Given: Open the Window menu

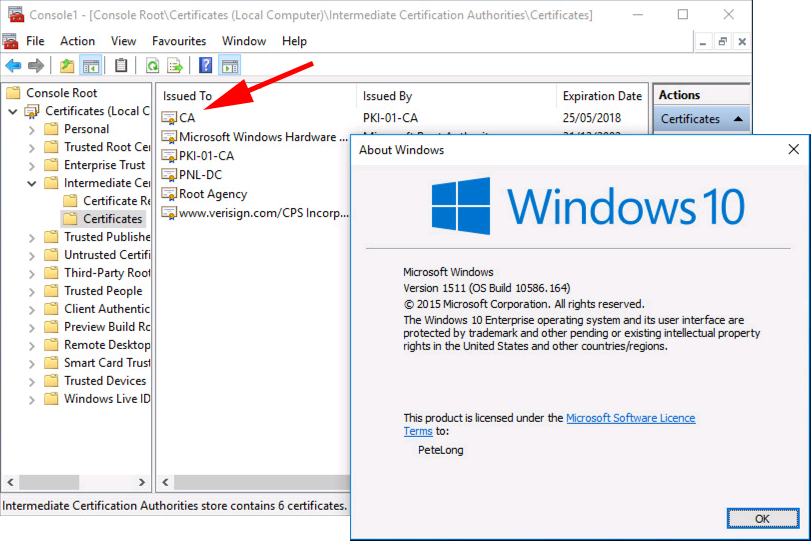Looking at the screenshot, I should (x=244, y=41).
